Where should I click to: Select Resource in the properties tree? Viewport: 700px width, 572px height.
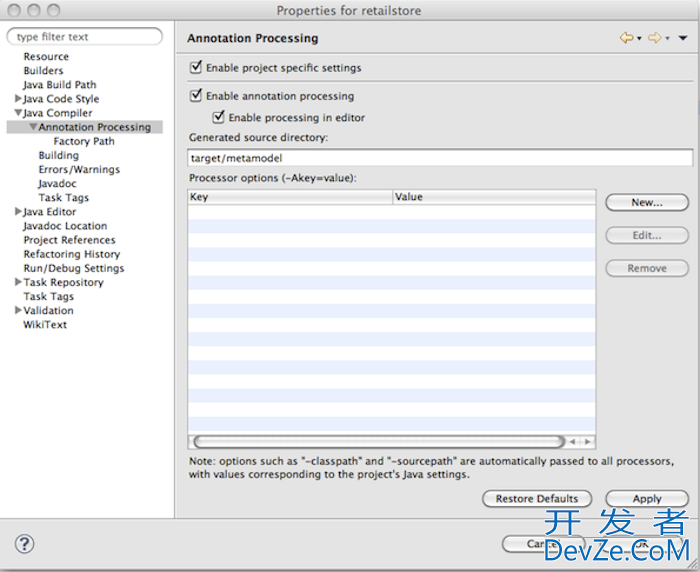(46, 57)
